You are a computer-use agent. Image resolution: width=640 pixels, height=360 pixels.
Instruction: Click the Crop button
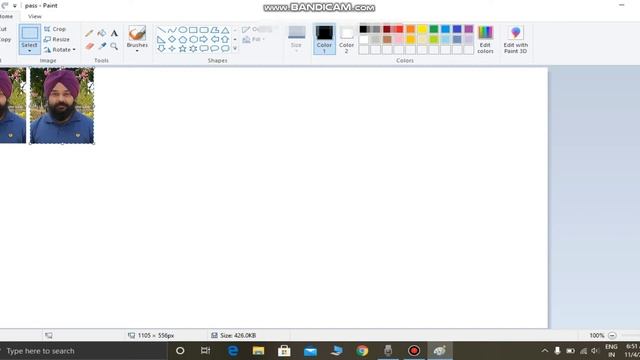[x=55, y=29]
